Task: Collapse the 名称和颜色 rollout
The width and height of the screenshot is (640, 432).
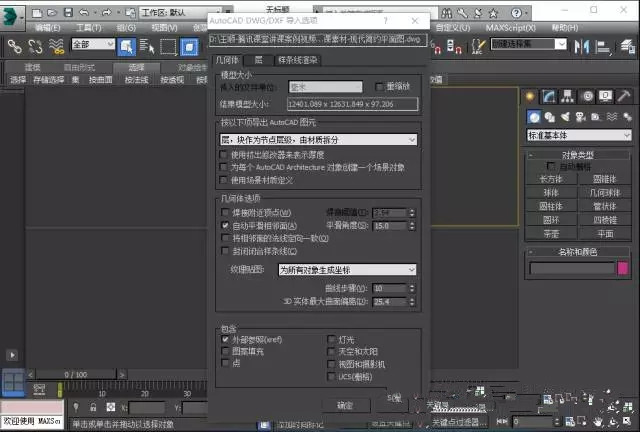Action: 578,252
